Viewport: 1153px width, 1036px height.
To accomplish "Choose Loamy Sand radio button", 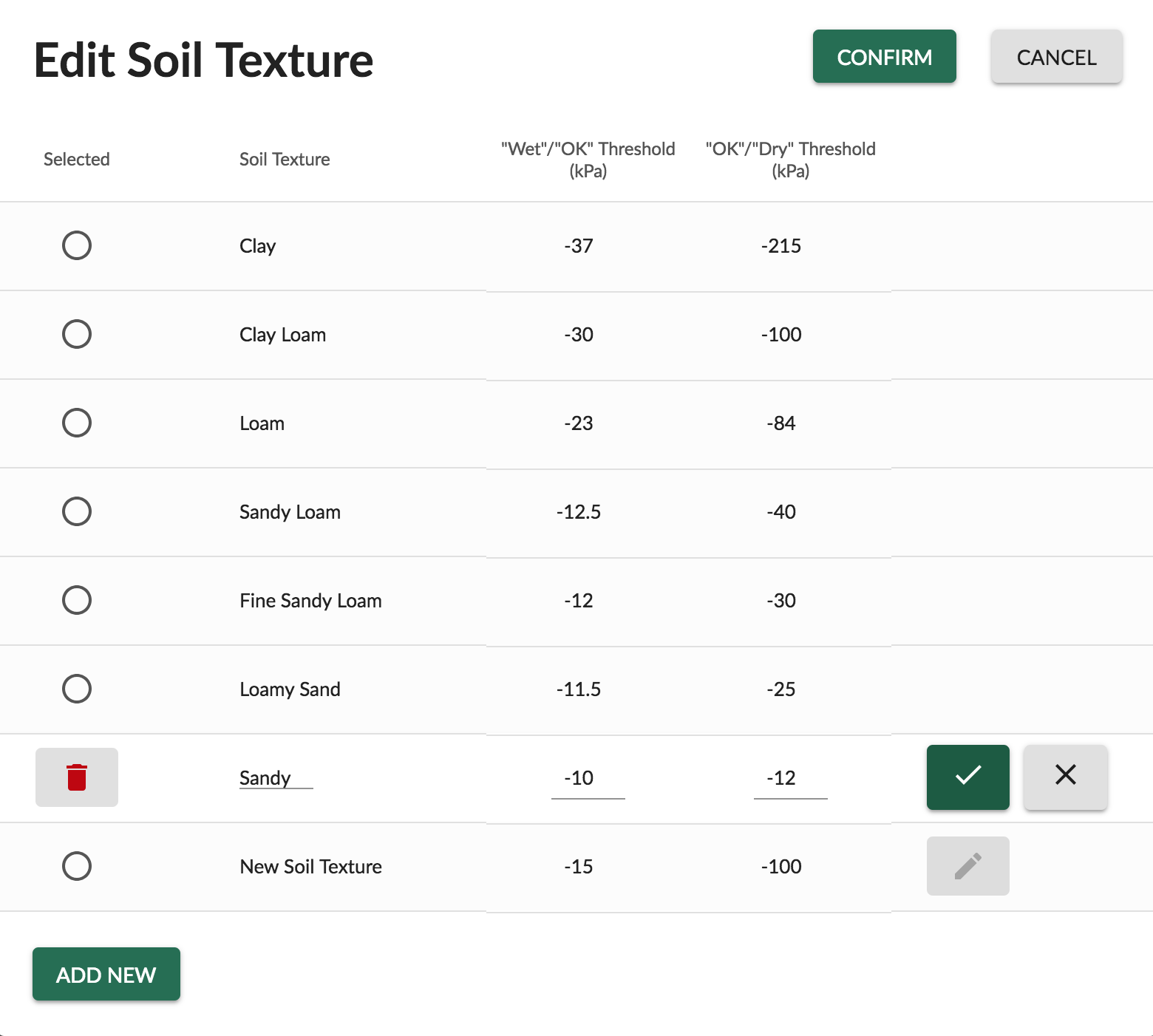I will (x=77, y=689).
